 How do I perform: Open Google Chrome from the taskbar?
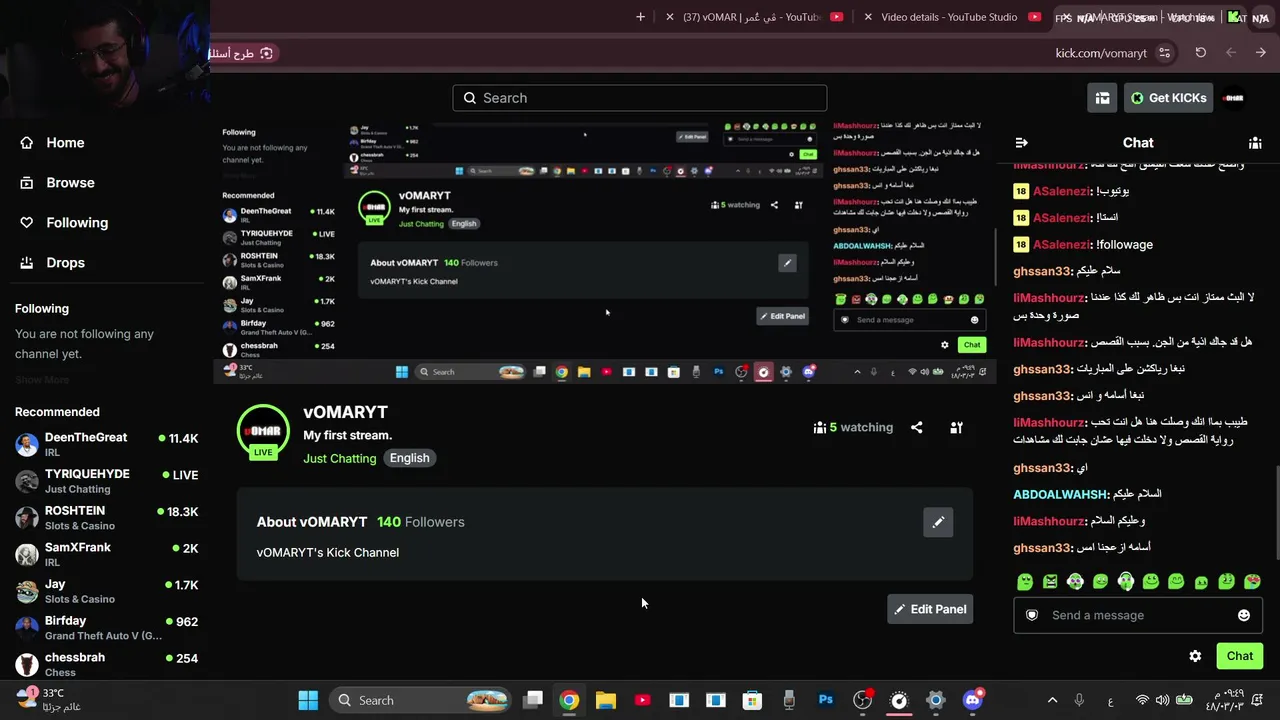569,700
